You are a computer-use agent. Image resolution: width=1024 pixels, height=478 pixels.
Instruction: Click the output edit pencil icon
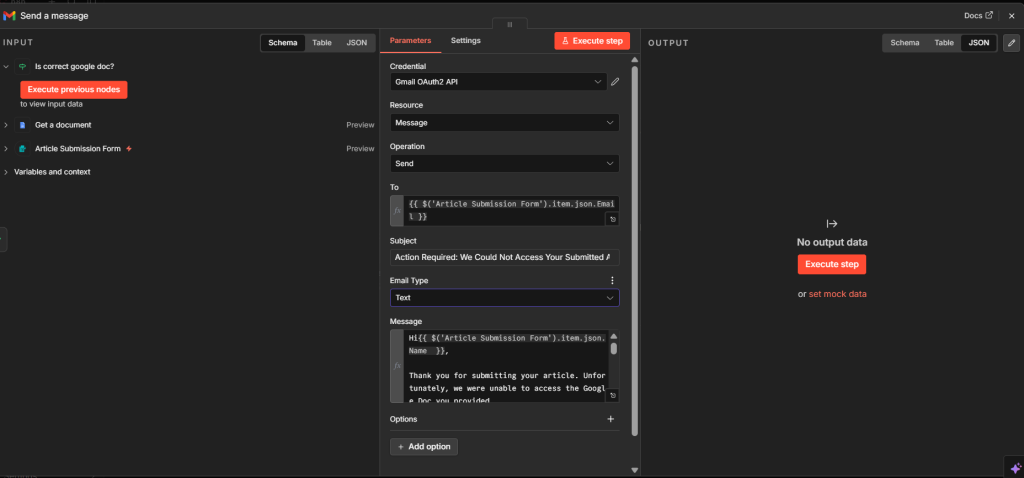pos(1011,43)
